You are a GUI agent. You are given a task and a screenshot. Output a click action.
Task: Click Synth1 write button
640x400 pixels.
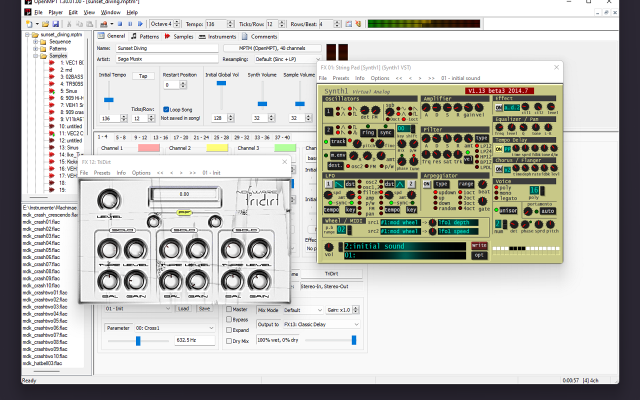(479, 245)
